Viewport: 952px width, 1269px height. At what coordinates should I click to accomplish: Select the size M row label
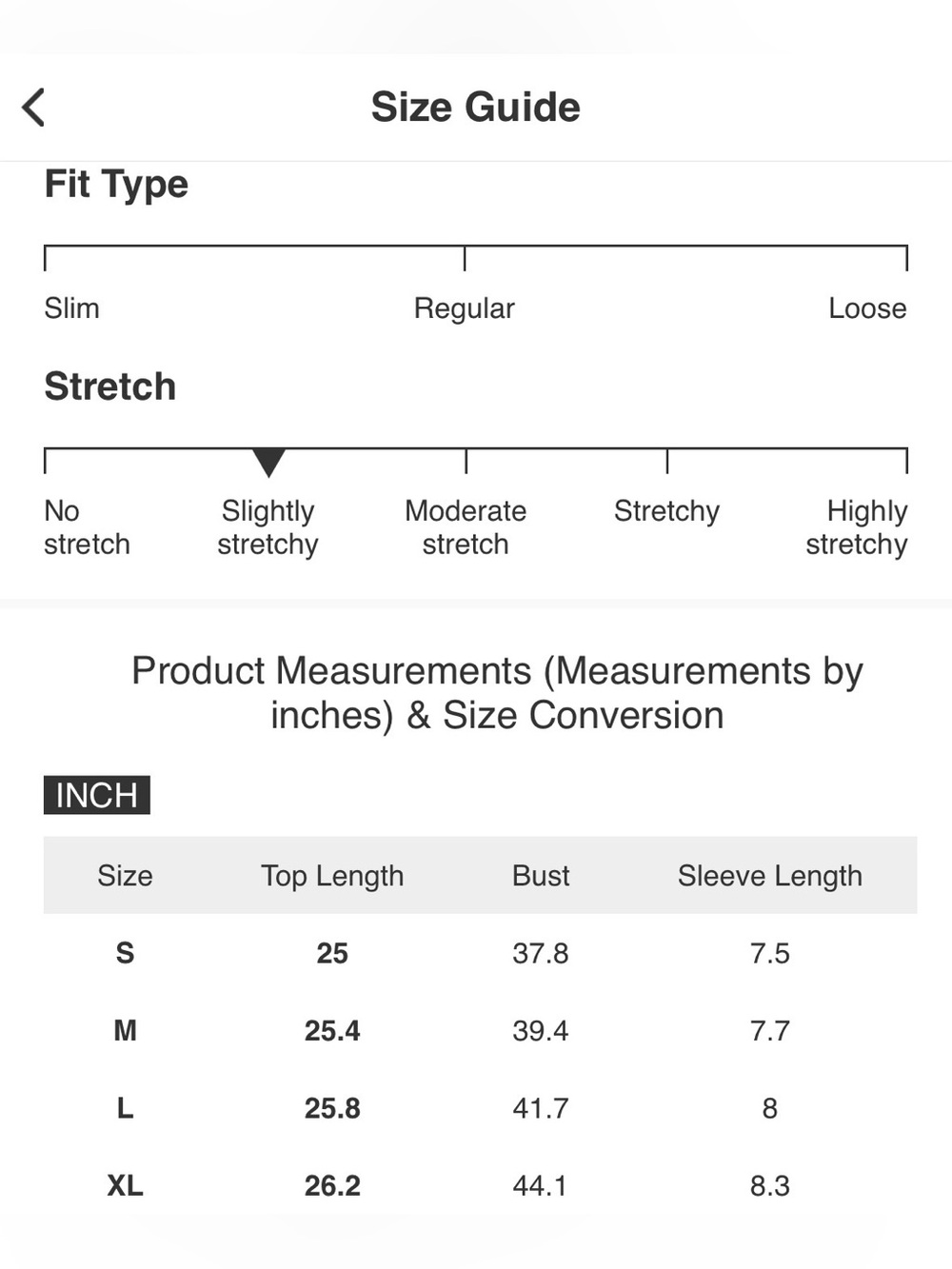coord(125,1030)
